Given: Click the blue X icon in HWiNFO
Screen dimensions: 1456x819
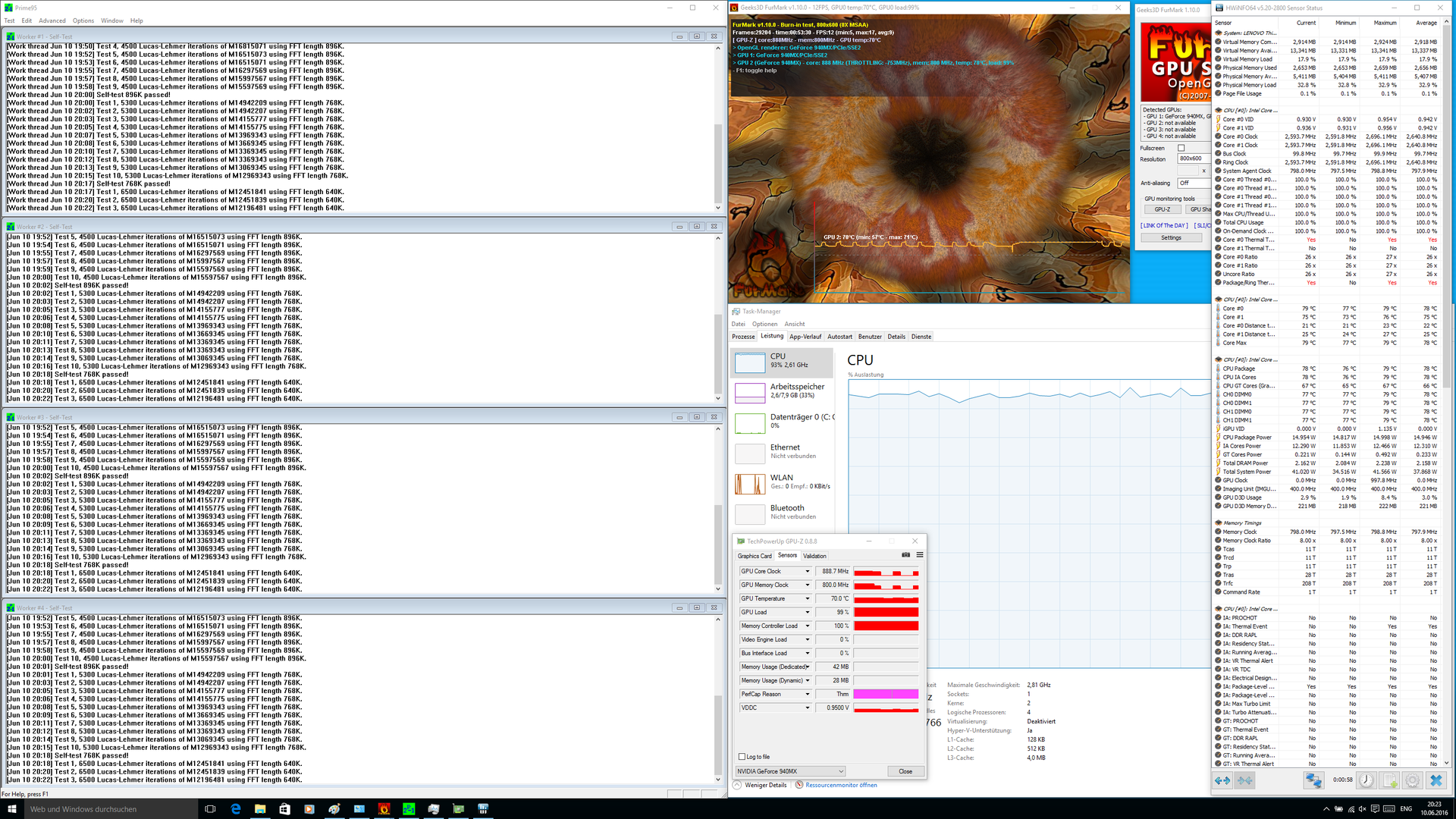Looking at the screenshot, I should [x=1436, y=780].
